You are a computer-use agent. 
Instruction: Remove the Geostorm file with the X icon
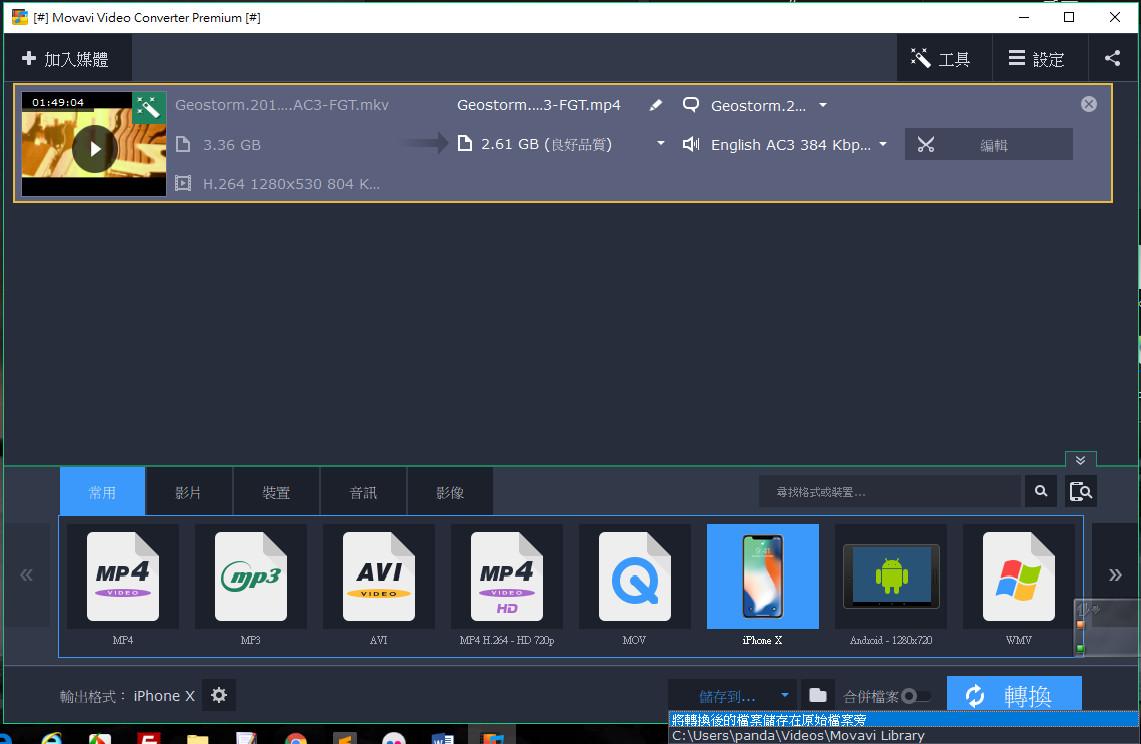click(x=1089, y=104)
